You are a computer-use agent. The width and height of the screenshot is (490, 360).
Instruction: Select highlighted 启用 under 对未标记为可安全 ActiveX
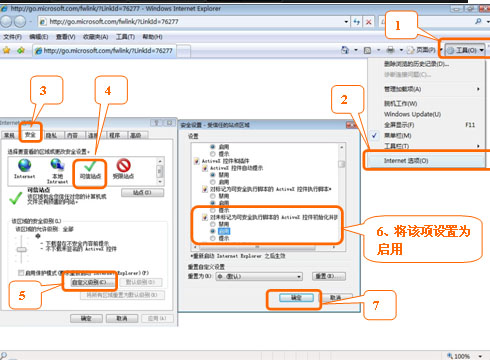tap(213, 231)
